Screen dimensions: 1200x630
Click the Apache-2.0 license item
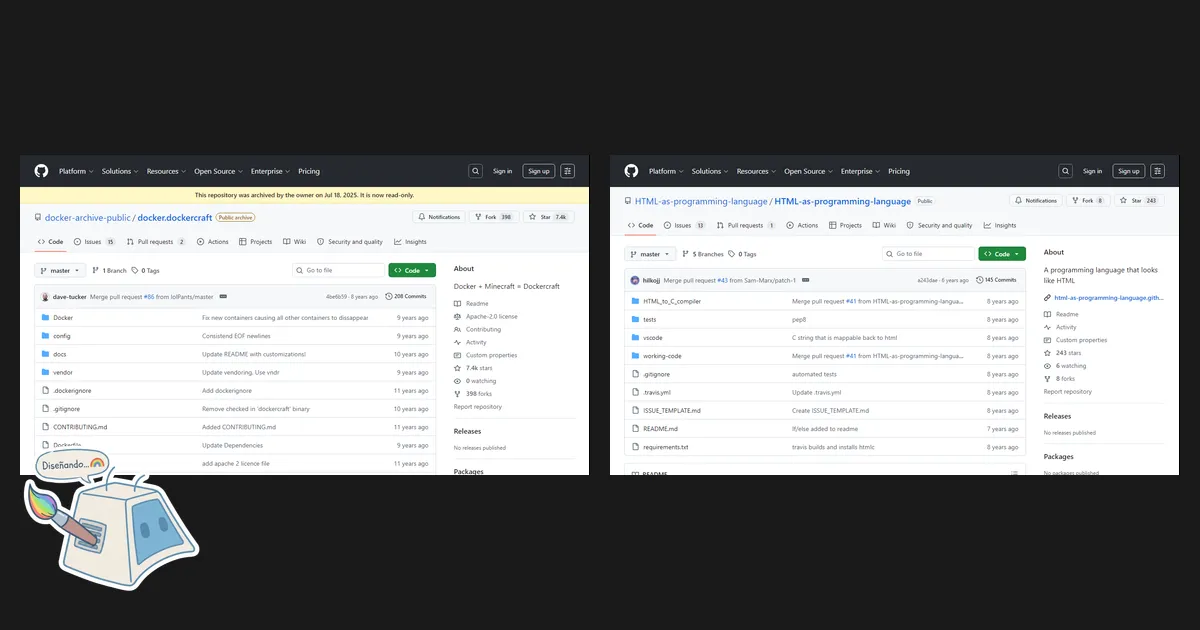pos(491,316)
